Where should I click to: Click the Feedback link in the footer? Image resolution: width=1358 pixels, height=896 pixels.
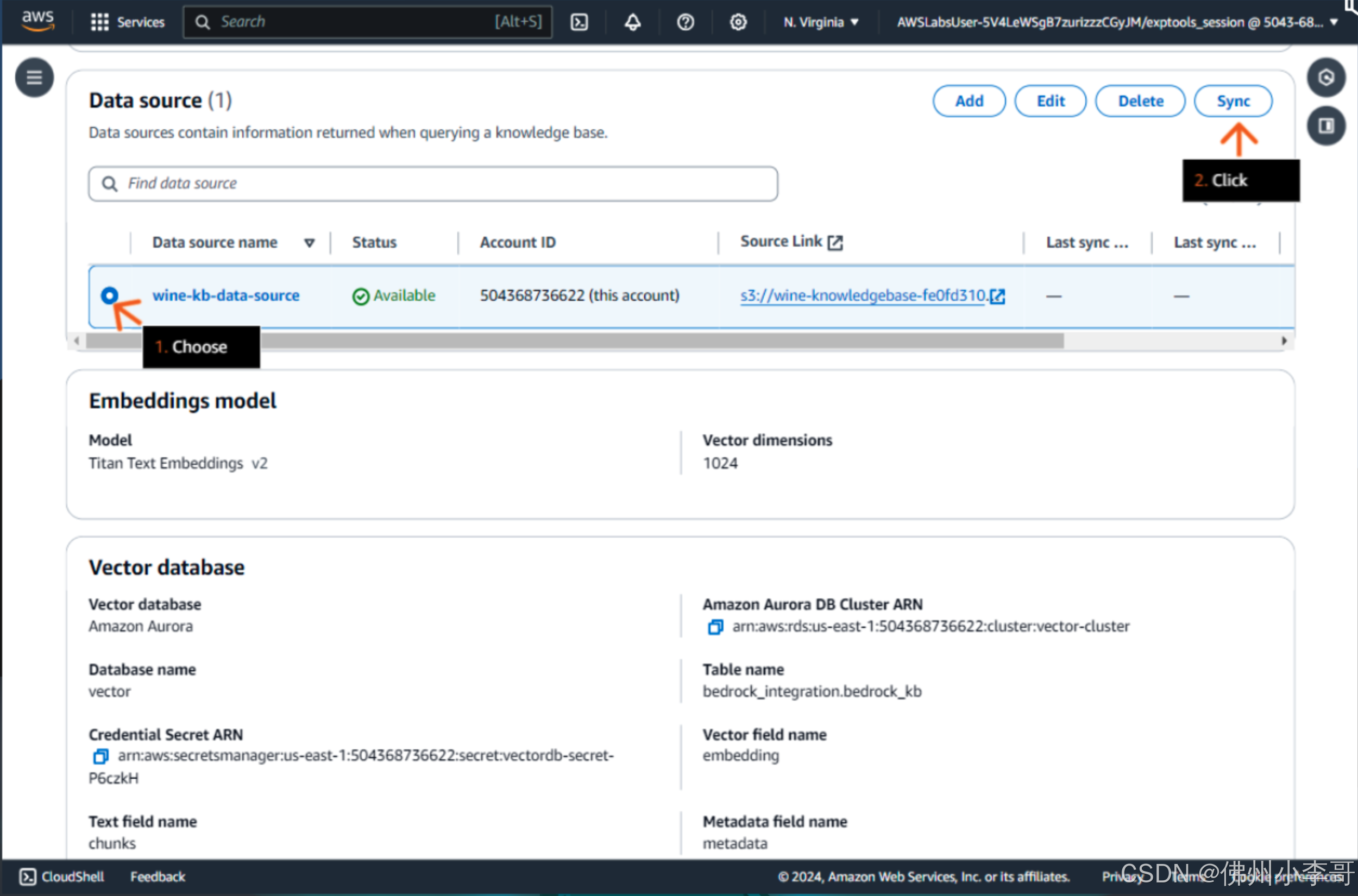point(158,876)
